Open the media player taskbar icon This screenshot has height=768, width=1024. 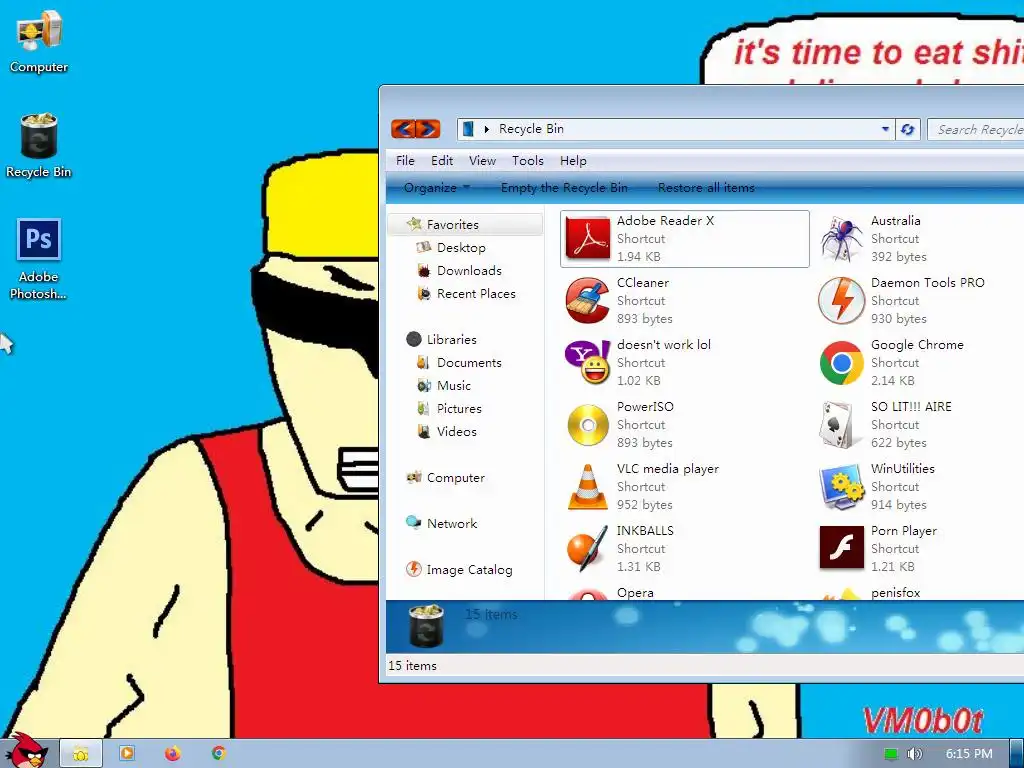pyautogui.click(x=127, y=753)
